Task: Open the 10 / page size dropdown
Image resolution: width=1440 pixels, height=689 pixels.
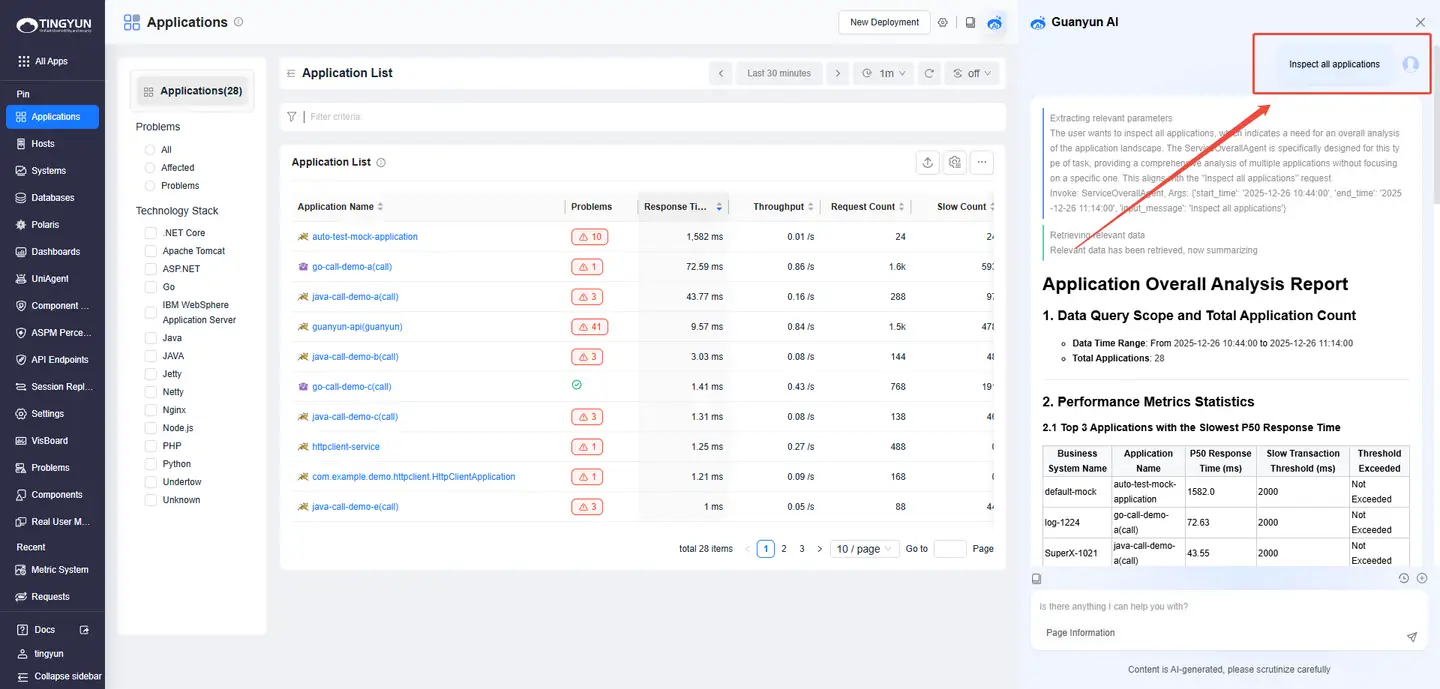Action: [x=864, y=549]
